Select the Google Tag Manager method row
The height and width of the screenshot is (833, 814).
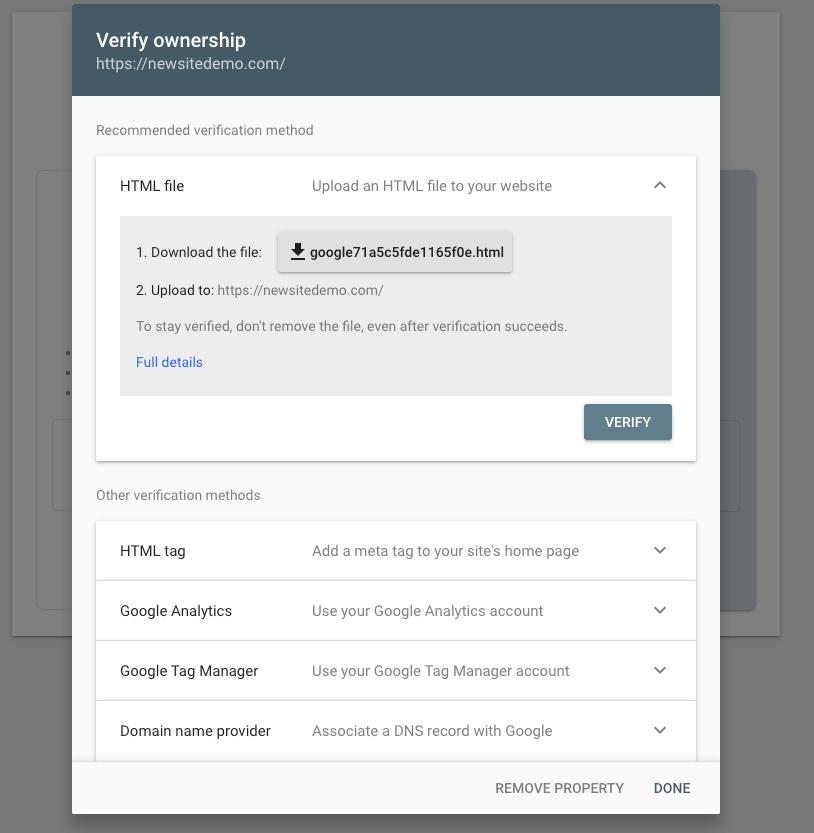[x=300, y=670]
